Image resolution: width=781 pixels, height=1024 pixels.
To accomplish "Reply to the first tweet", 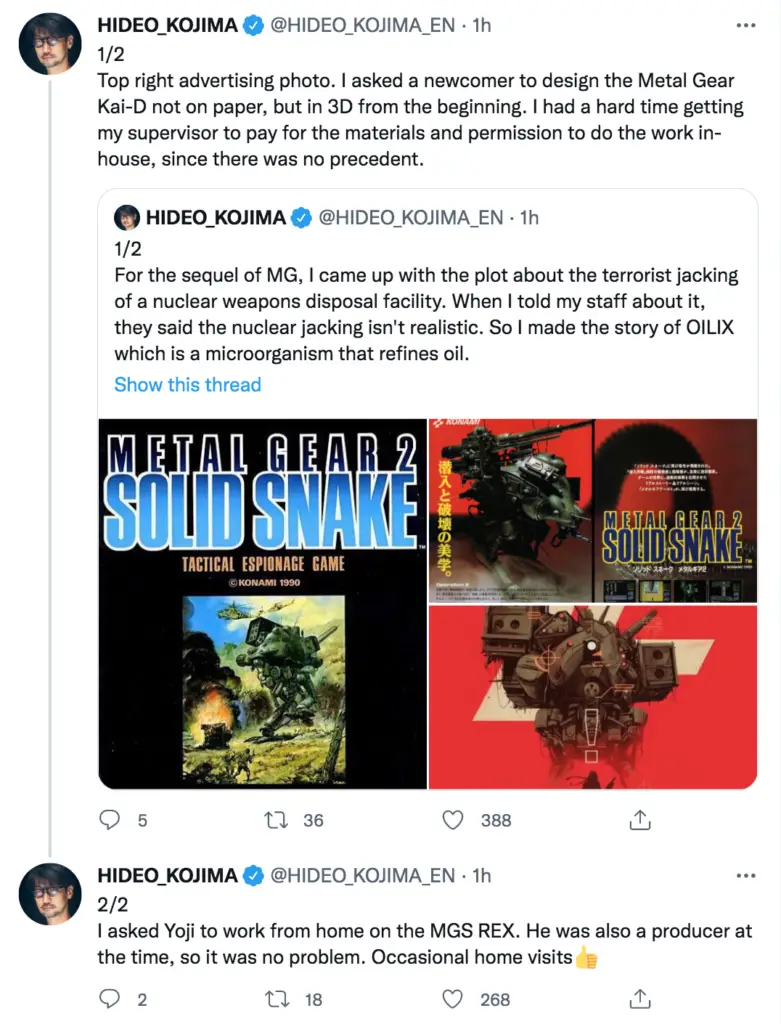I will click(111, 820).
